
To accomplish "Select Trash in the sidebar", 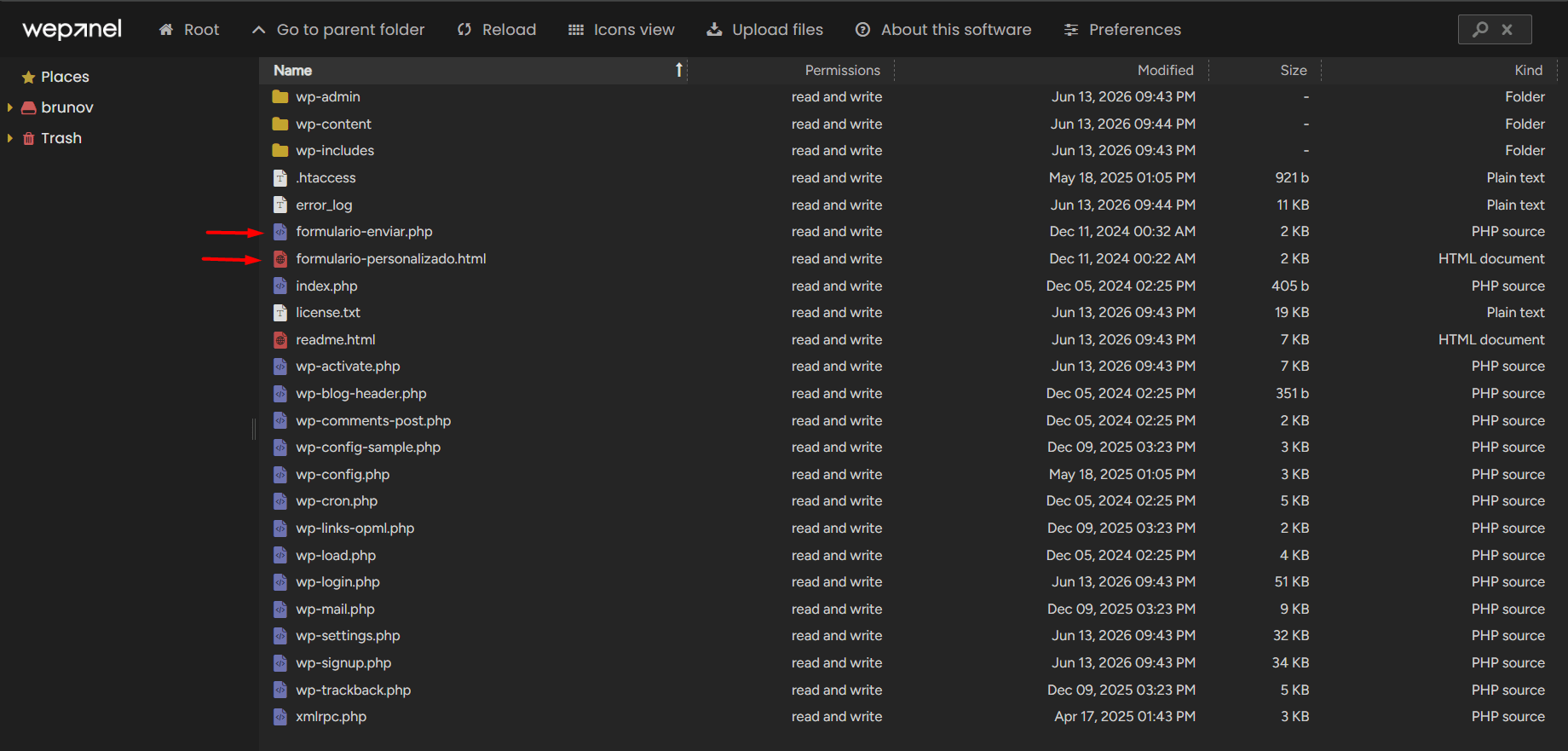I will (61, 138).
